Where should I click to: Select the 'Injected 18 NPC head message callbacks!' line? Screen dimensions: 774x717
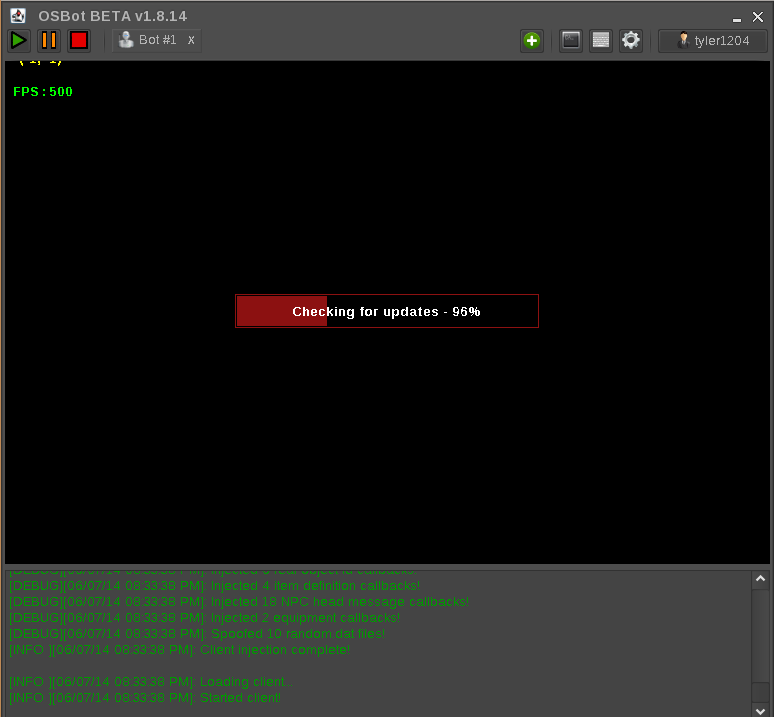point(239,602)
